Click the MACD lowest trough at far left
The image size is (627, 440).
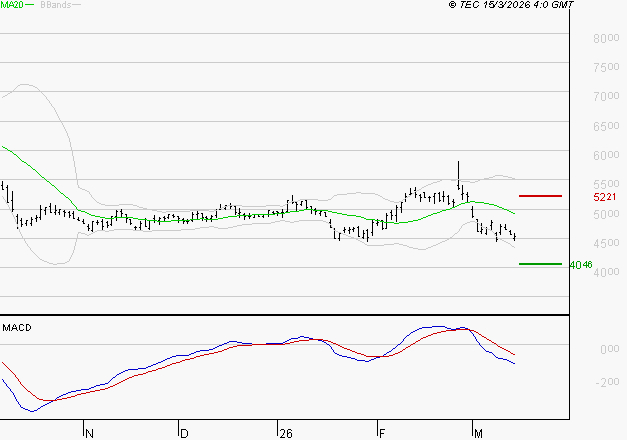(31, 410)
